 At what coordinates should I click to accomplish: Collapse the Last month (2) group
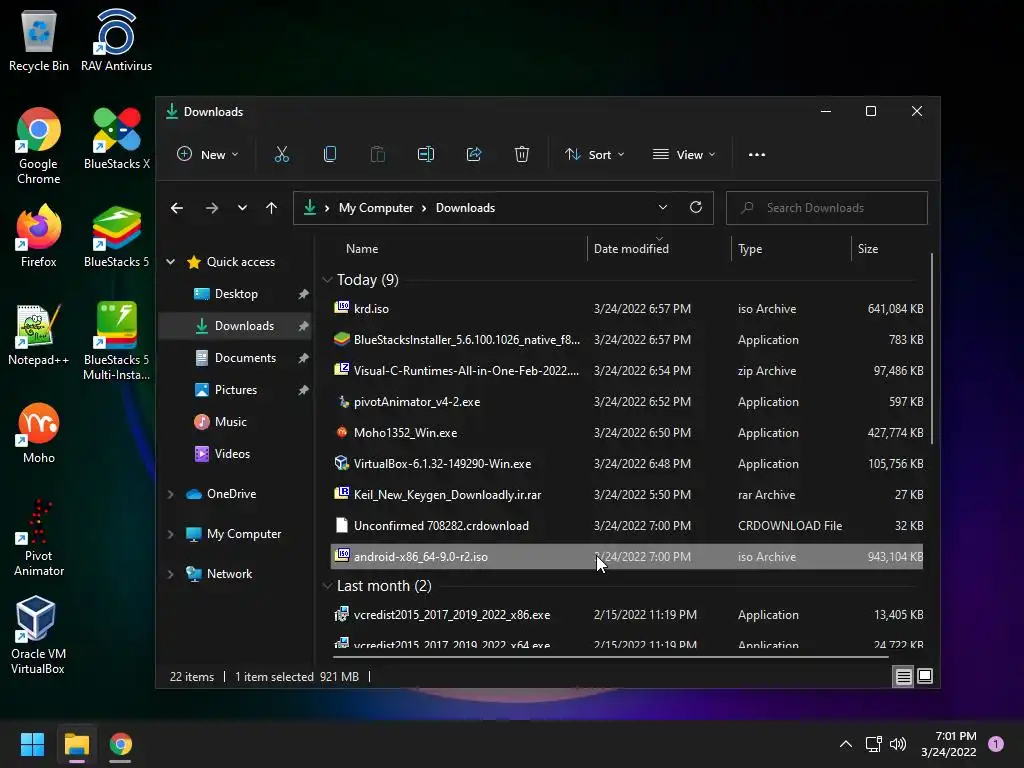coord(327,586)
